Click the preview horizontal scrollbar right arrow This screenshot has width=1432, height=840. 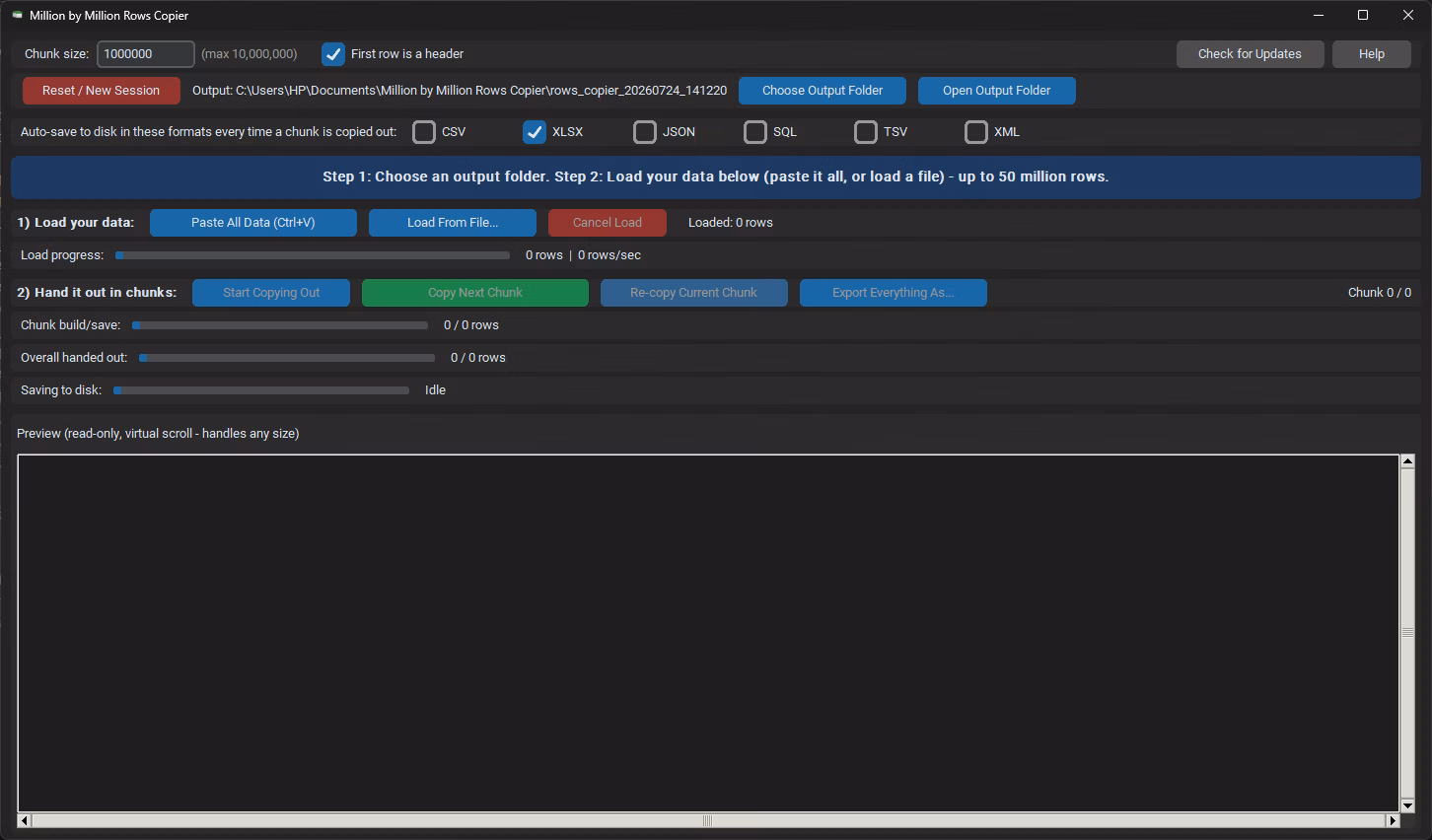[x=1393, y=820]
